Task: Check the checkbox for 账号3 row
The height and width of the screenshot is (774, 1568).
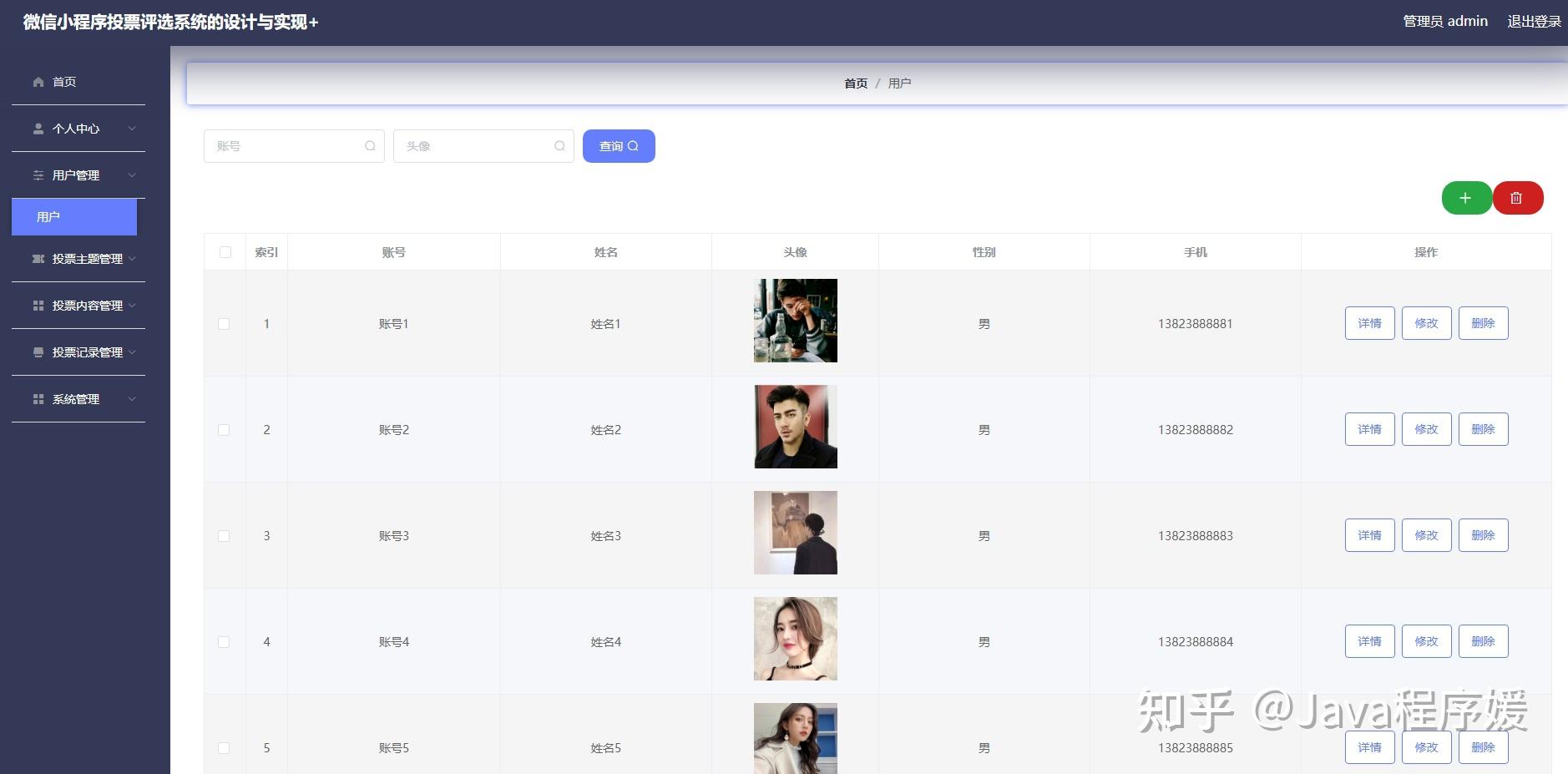Action: point(224,535)
